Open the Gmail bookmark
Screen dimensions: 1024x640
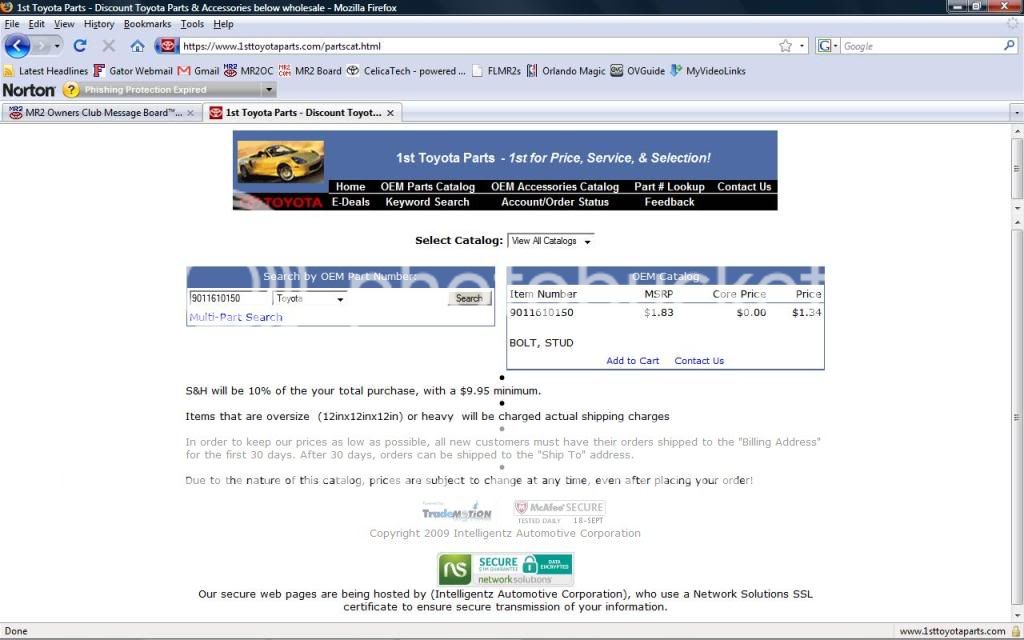coord(198,71)
